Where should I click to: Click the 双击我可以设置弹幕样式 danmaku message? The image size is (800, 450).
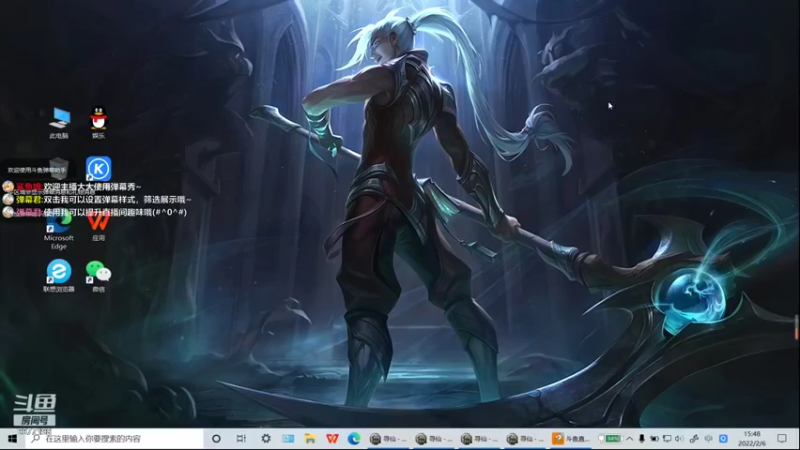pyautogui.click(x=117, y=199)
